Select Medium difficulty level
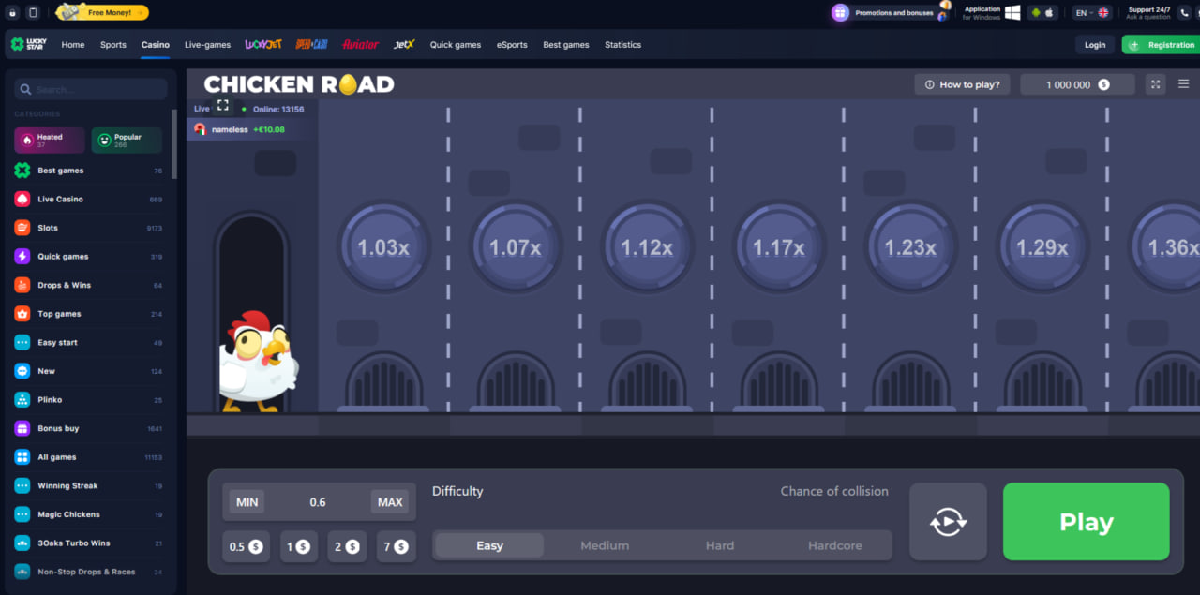1200x595 pixels. [605, 545]
